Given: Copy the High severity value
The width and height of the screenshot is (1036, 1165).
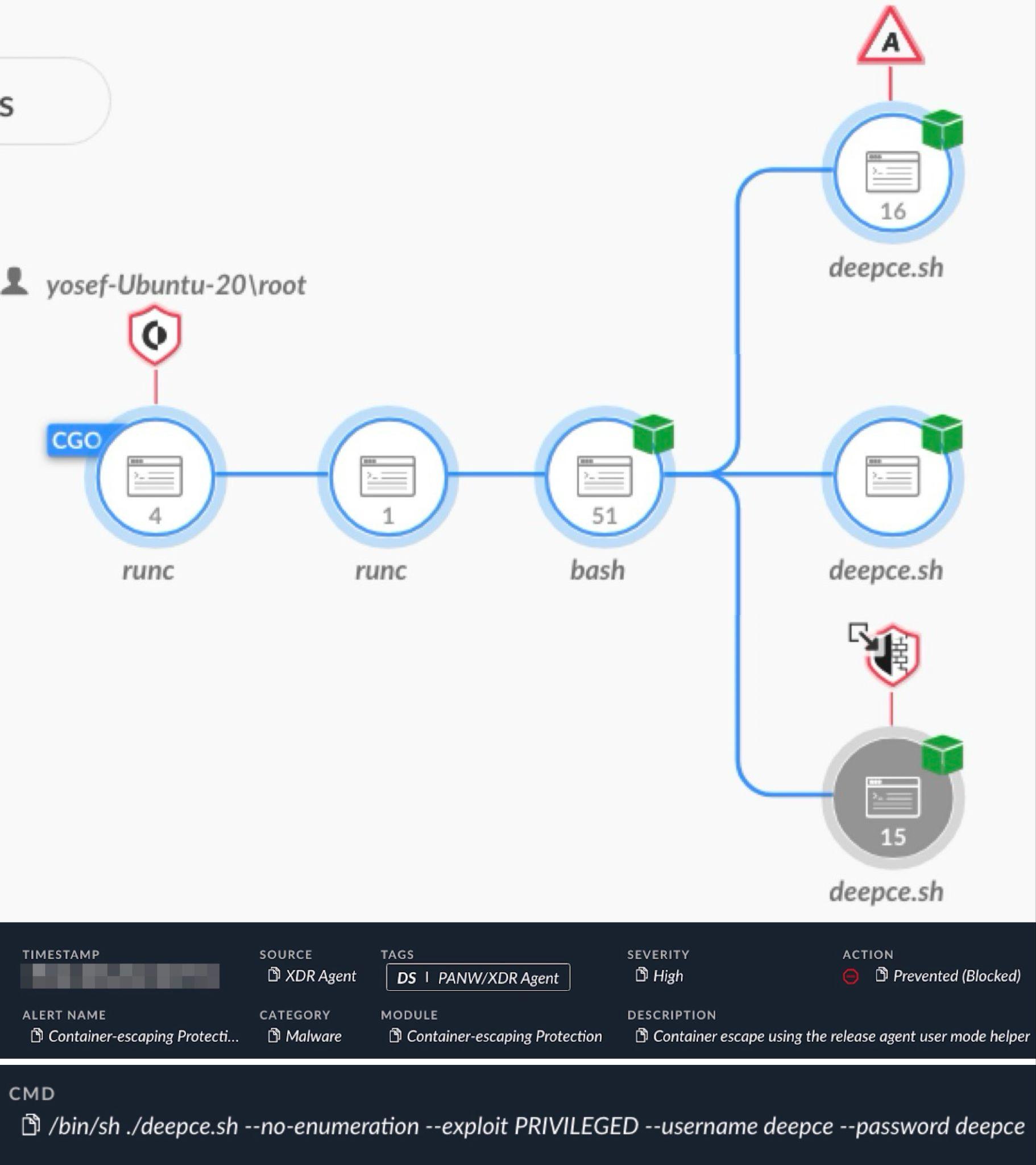Looking at the screenshot, I should tap(641, 975).
